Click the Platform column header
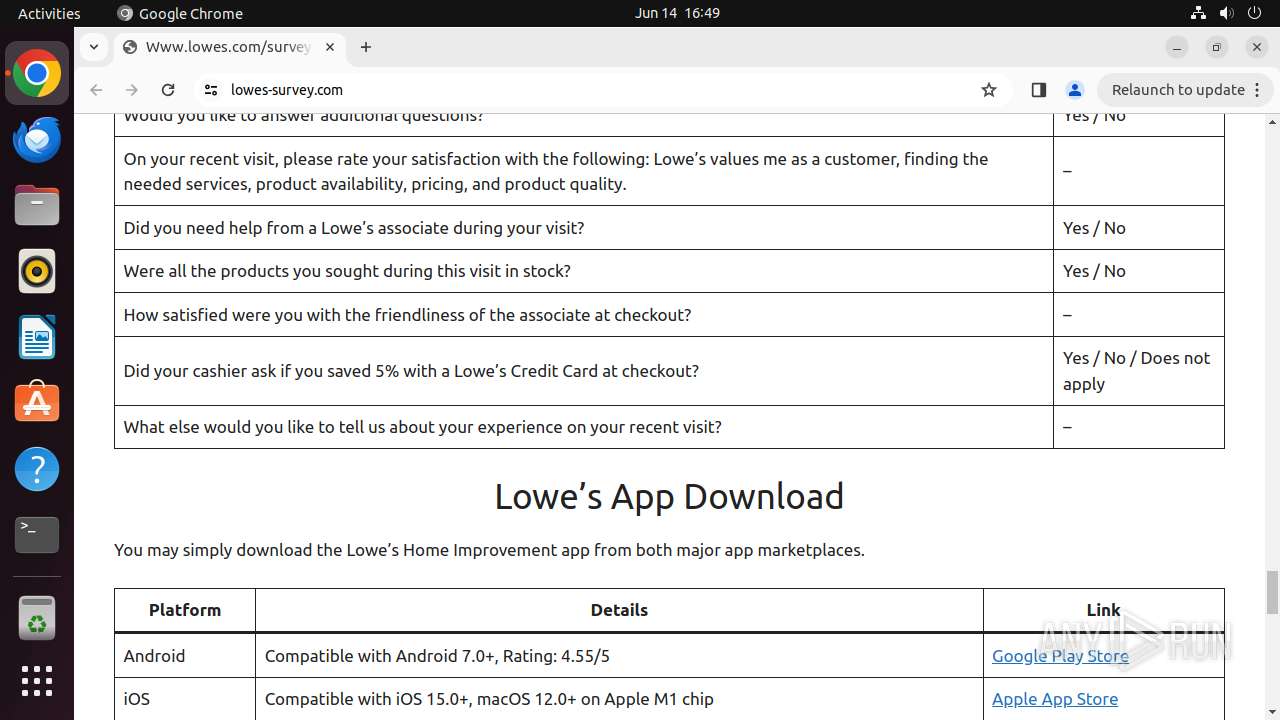This screenshot has height=720, width=1280. [185, 610]
